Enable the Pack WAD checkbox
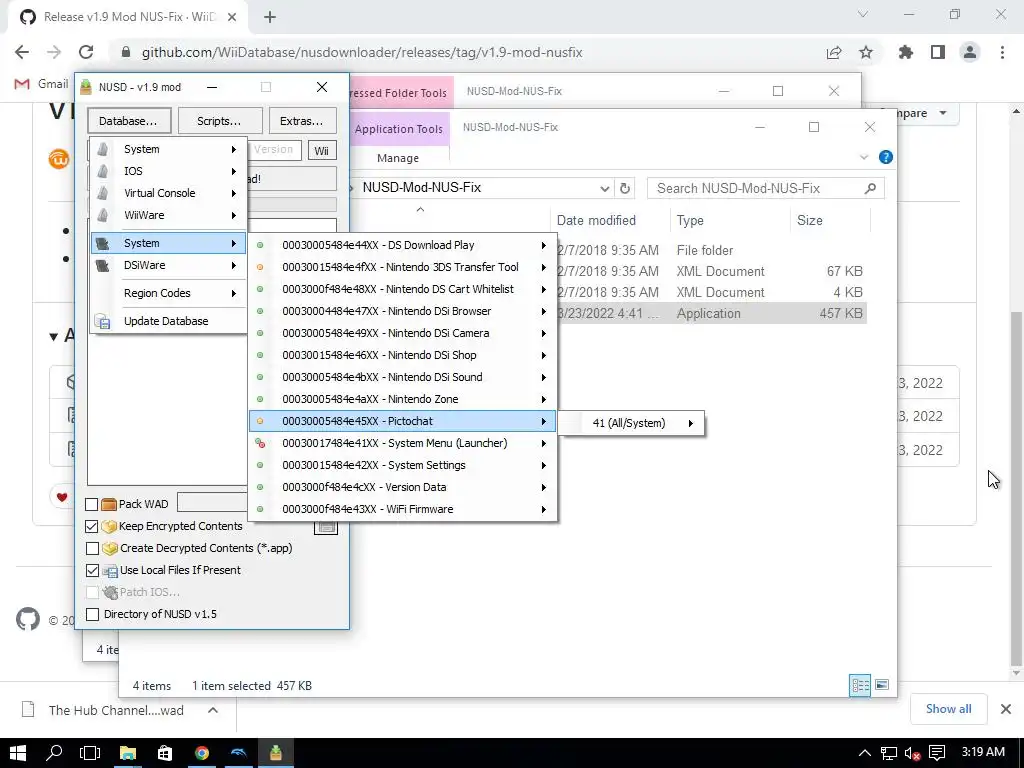 click(92, 504)
